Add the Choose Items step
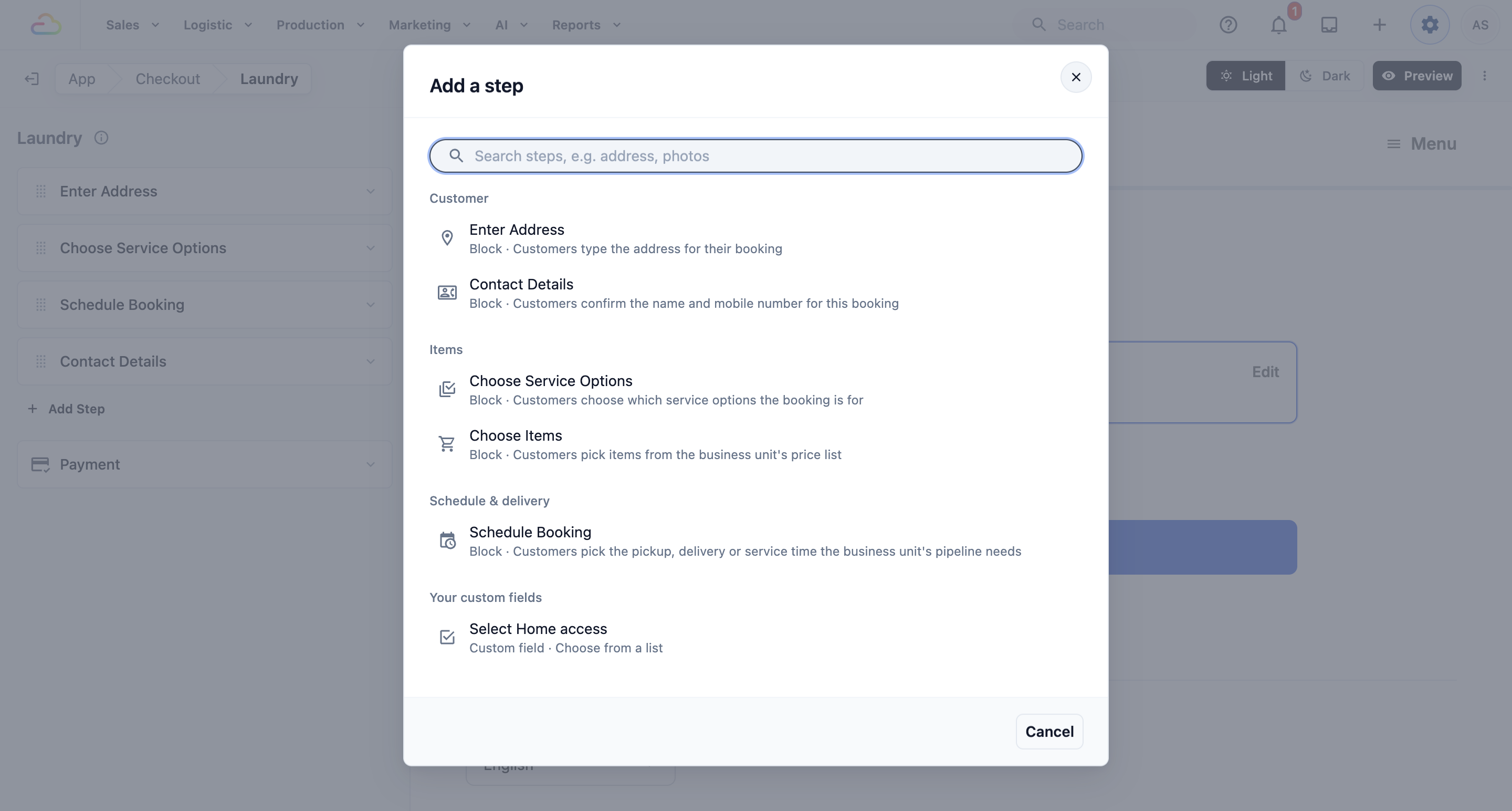This screenshot has width=1512, height=811. 755,444
